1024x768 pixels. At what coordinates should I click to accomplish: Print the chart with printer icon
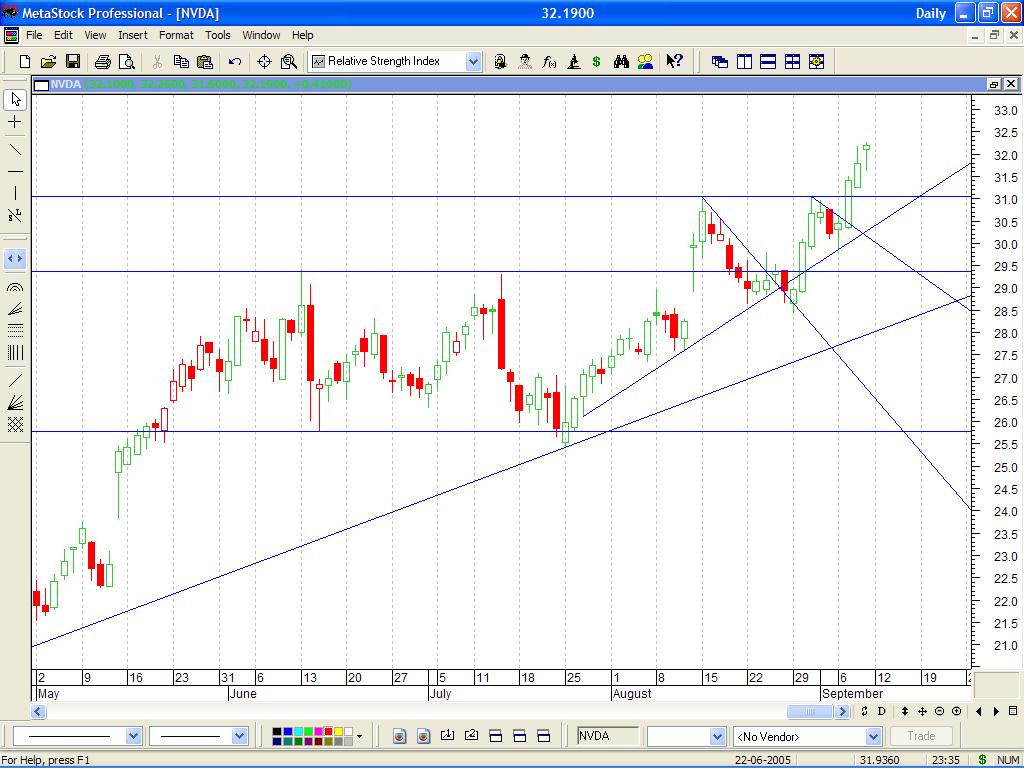point(103,61)
